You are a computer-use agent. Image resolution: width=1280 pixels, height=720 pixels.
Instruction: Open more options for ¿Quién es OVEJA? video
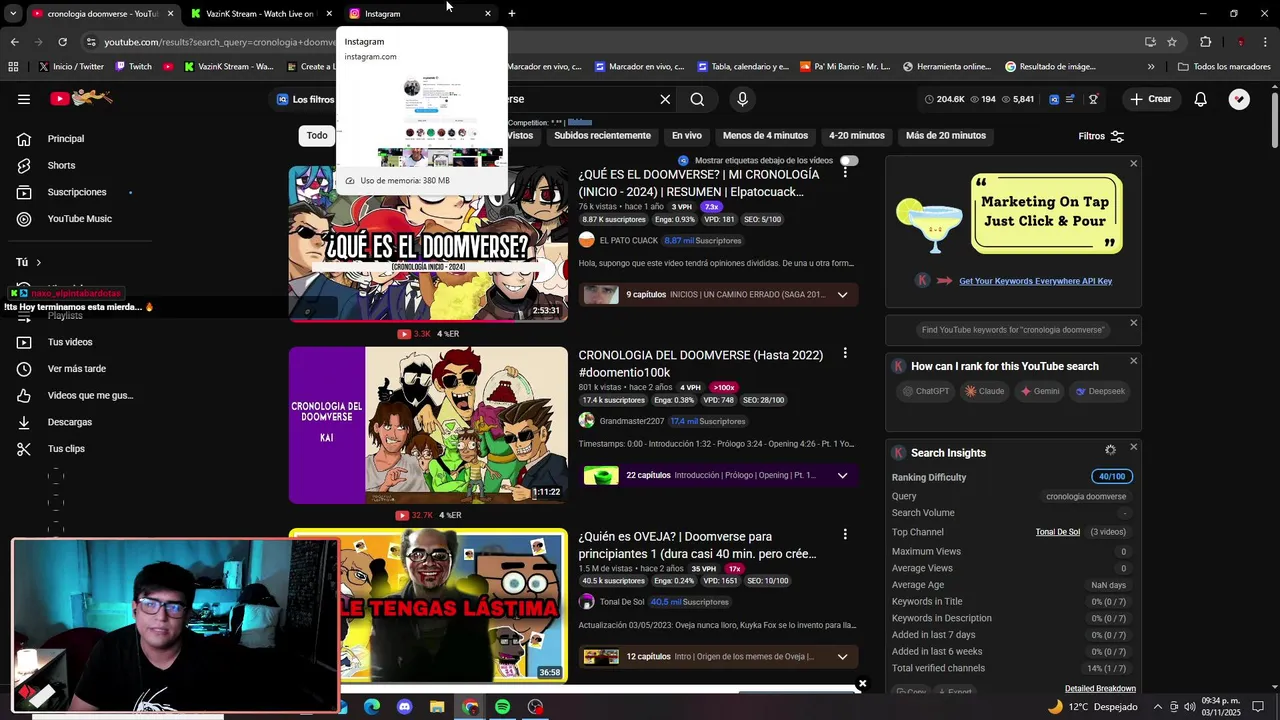(x=845, y=535)
